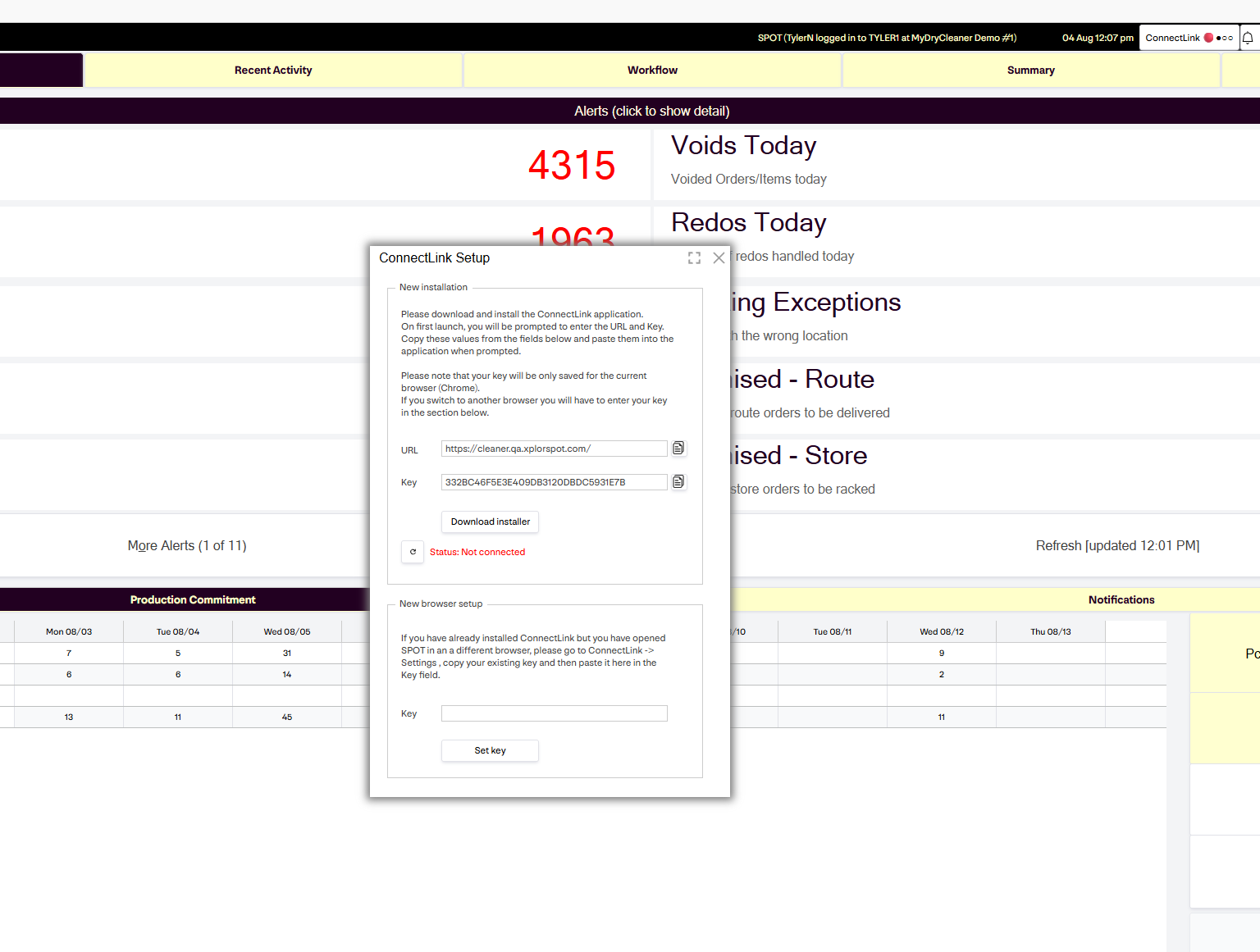1260x952 pixels.
Task: Close the ConnectLink Setup dialog
Action: (719, 257)
